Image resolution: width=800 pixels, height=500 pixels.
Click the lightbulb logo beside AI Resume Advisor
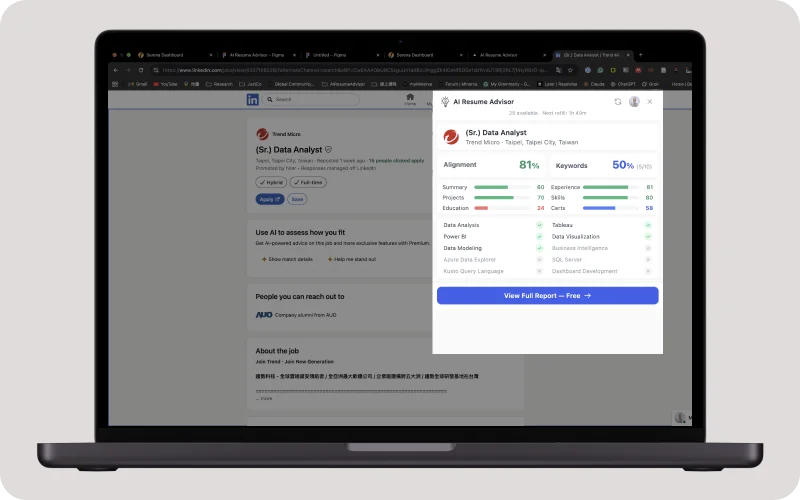click(445, 102)
